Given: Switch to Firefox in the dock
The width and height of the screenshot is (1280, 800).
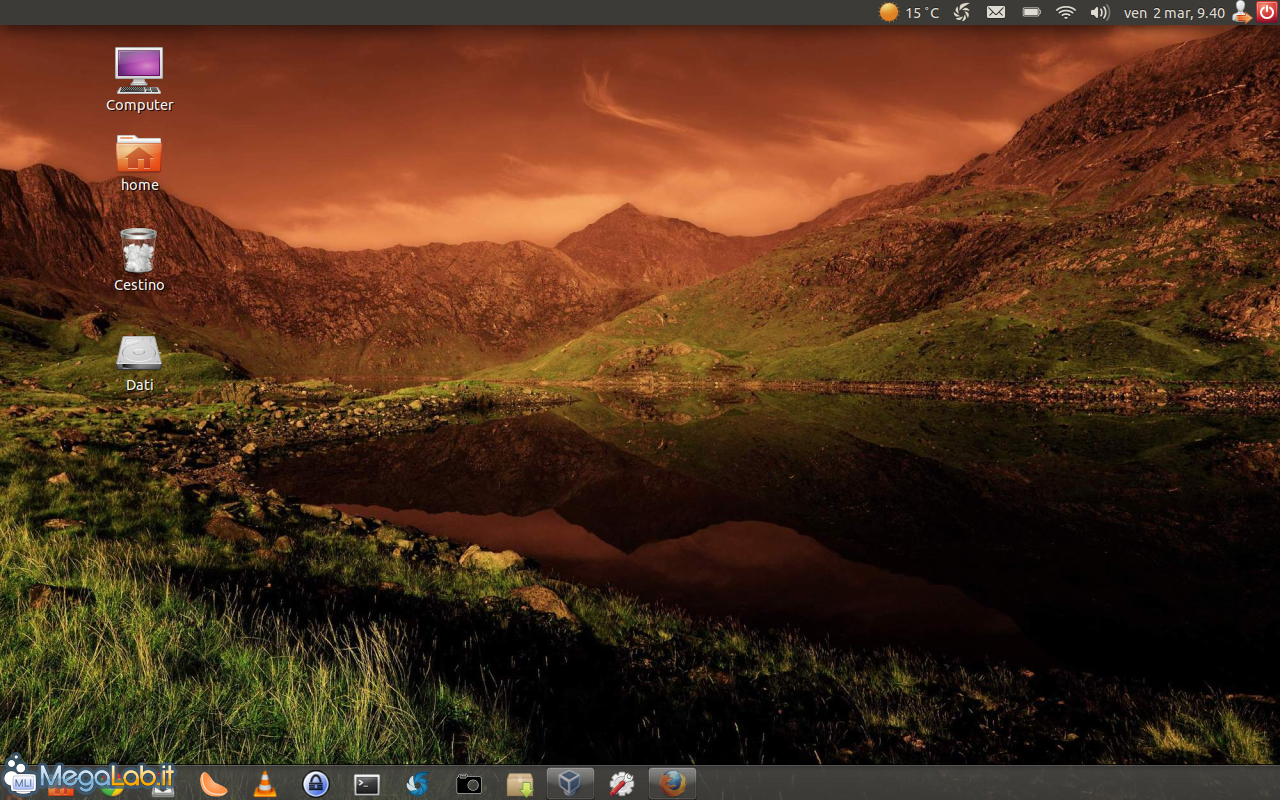Looking at the screenshot, I should click(x=672, y=784).
